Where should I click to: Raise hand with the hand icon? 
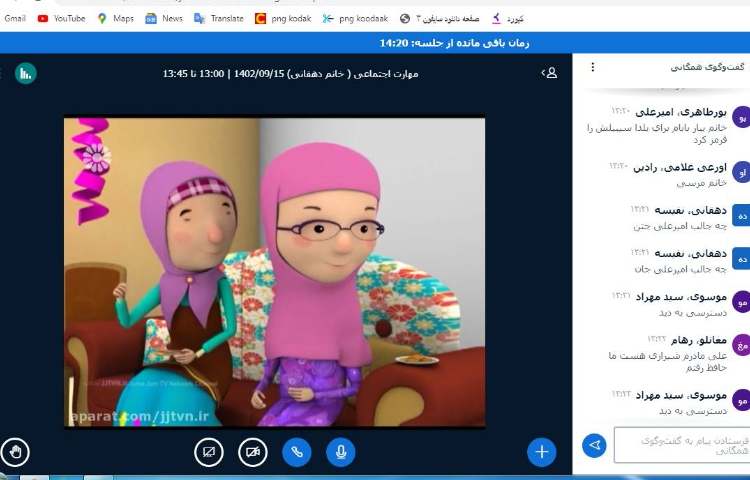pyautogui.click(x=15, y=452)
